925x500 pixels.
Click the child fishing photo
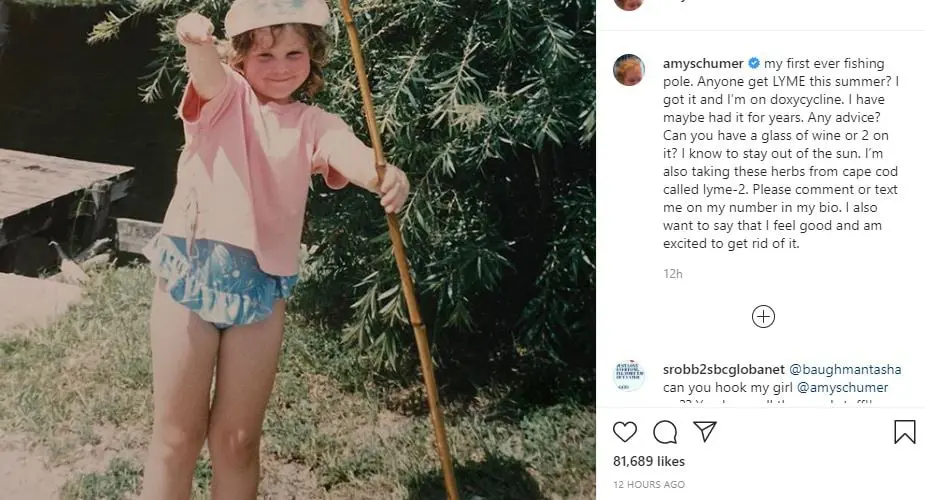[x=297, y=250]
